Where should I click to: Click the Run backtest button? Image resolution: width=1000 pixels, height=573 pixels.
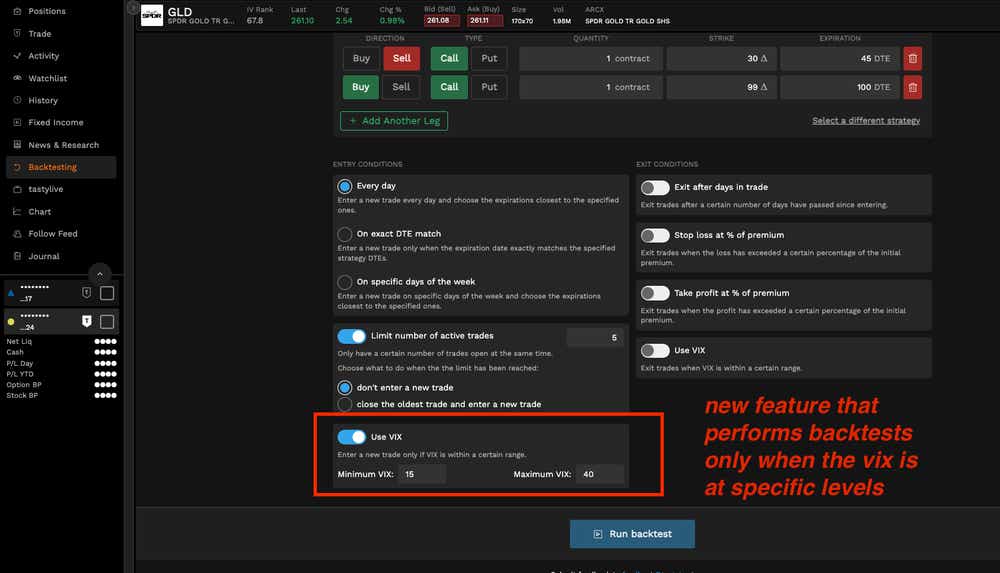pos(632,534)
